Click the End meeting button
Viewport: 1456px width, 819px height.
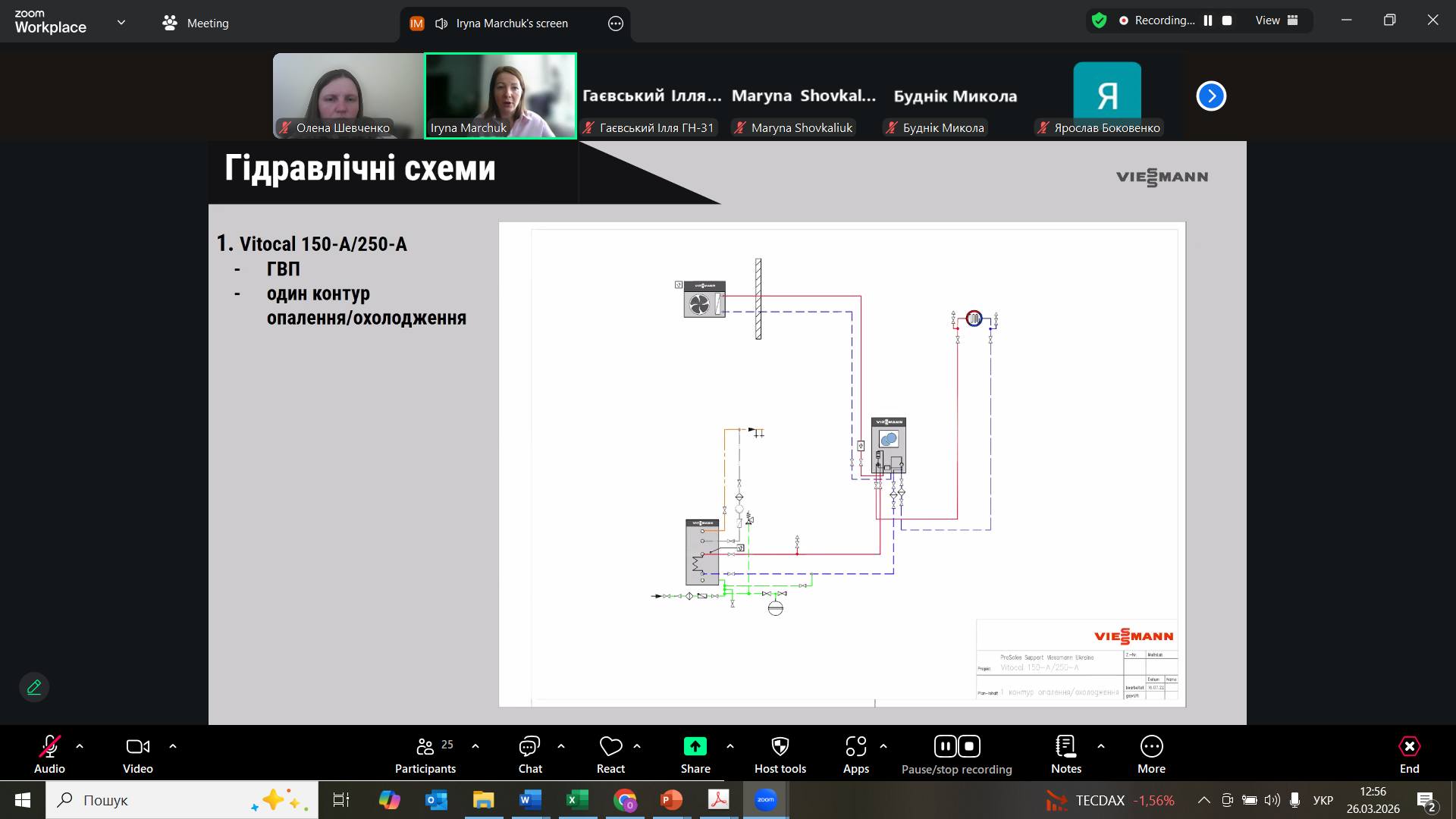pyautogui.click(x=1408, y=747)
